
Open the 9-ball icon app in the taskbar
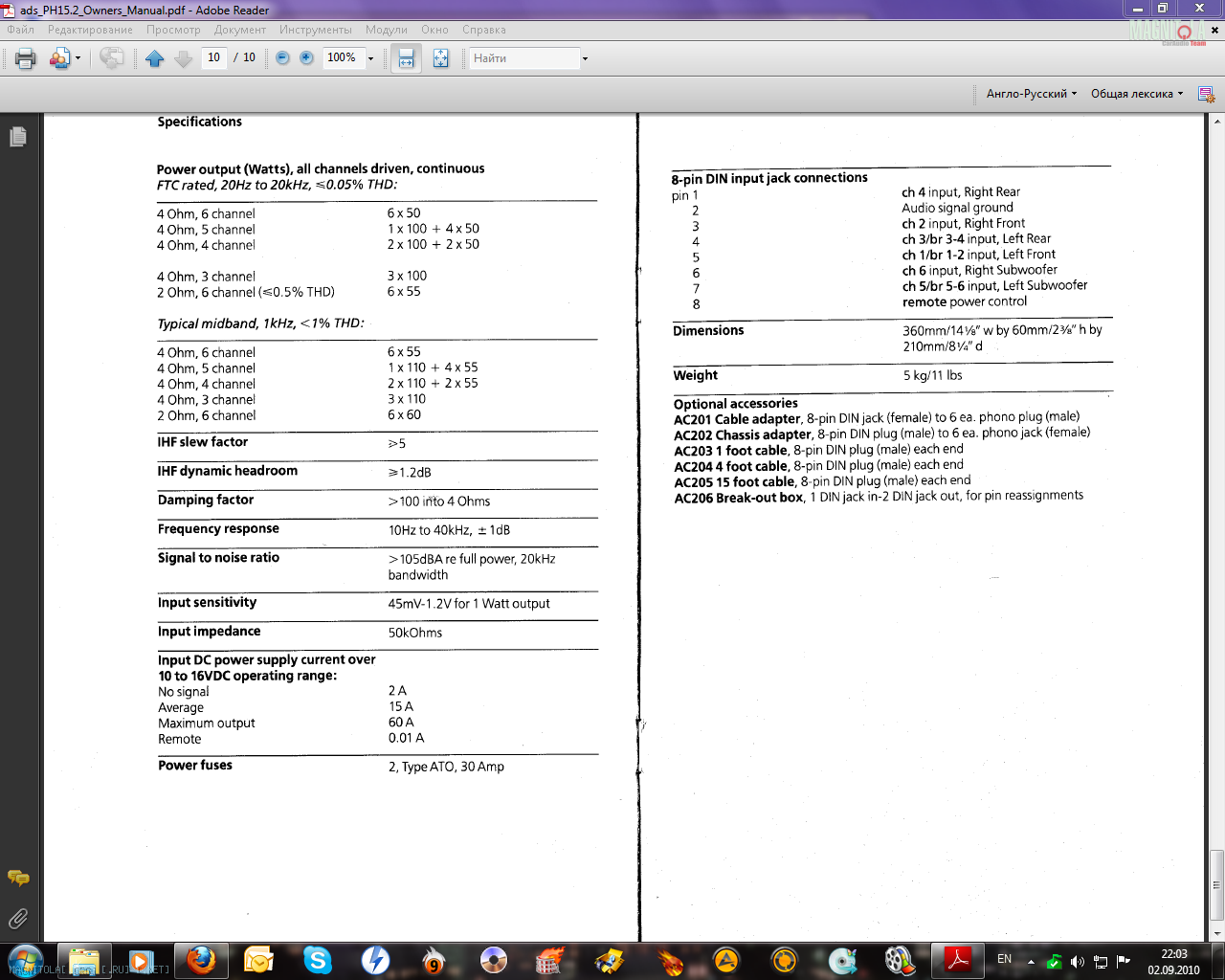tap(434, 960)
